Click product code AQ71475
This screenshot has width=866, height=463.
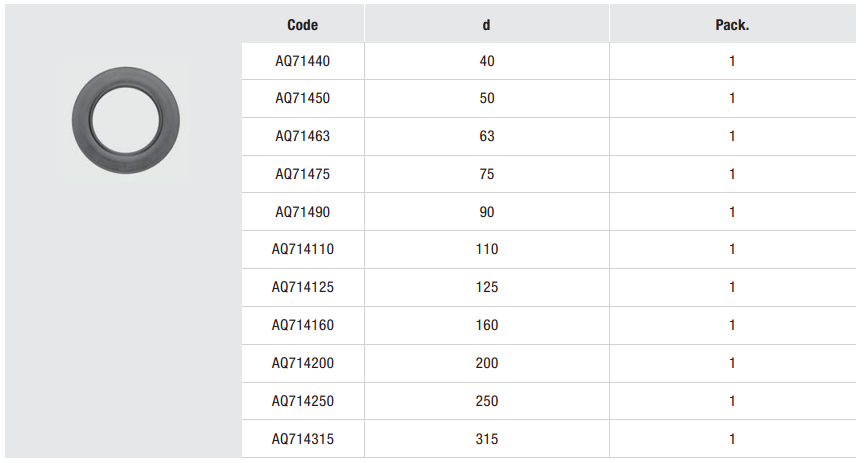302,174
